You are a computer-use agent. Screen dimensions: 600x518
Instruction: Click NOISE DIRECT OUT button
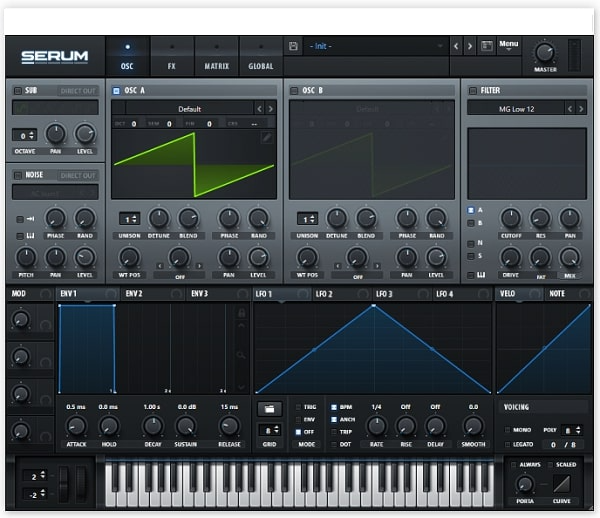click(78, 176)
